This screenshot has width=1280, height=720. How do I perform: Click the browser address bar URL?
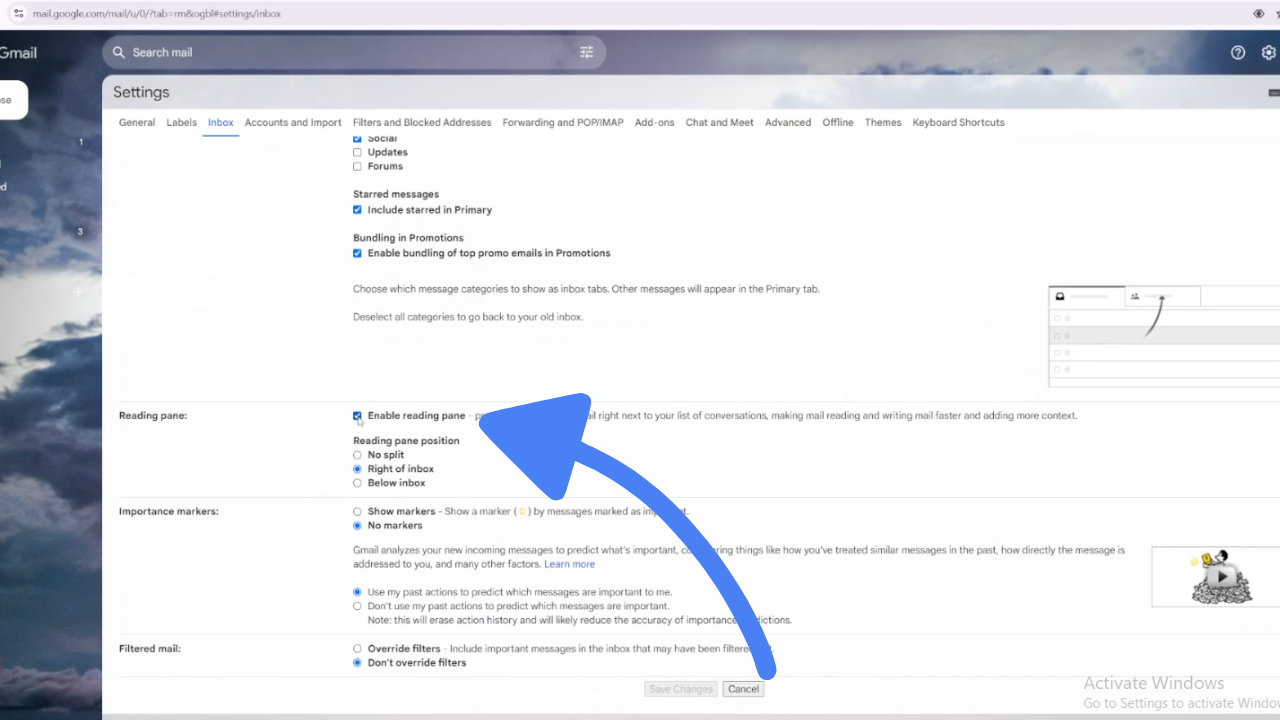(157, 14)
